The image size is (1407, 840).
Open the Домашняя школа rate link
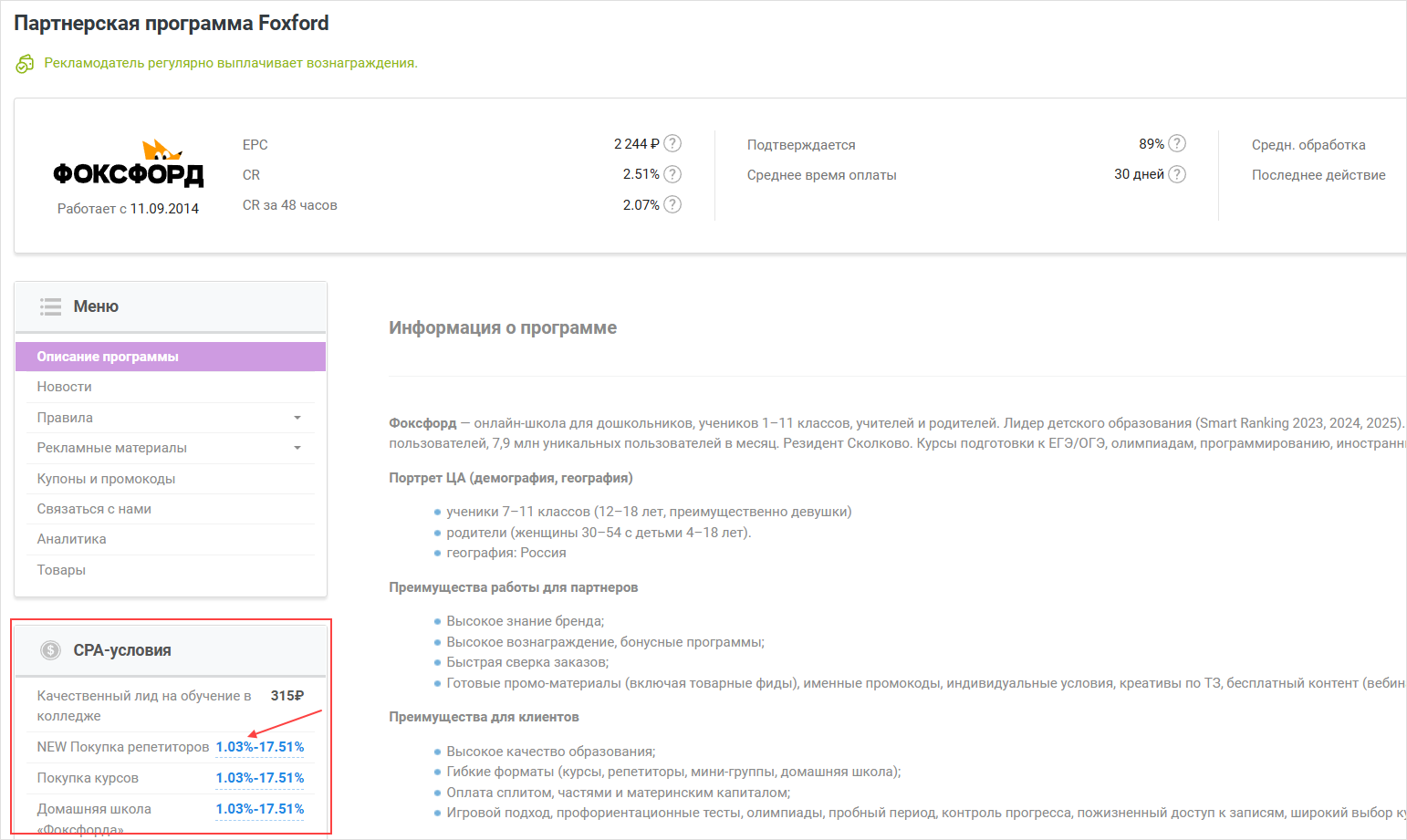pyautogui.click(x=260, y=809)
